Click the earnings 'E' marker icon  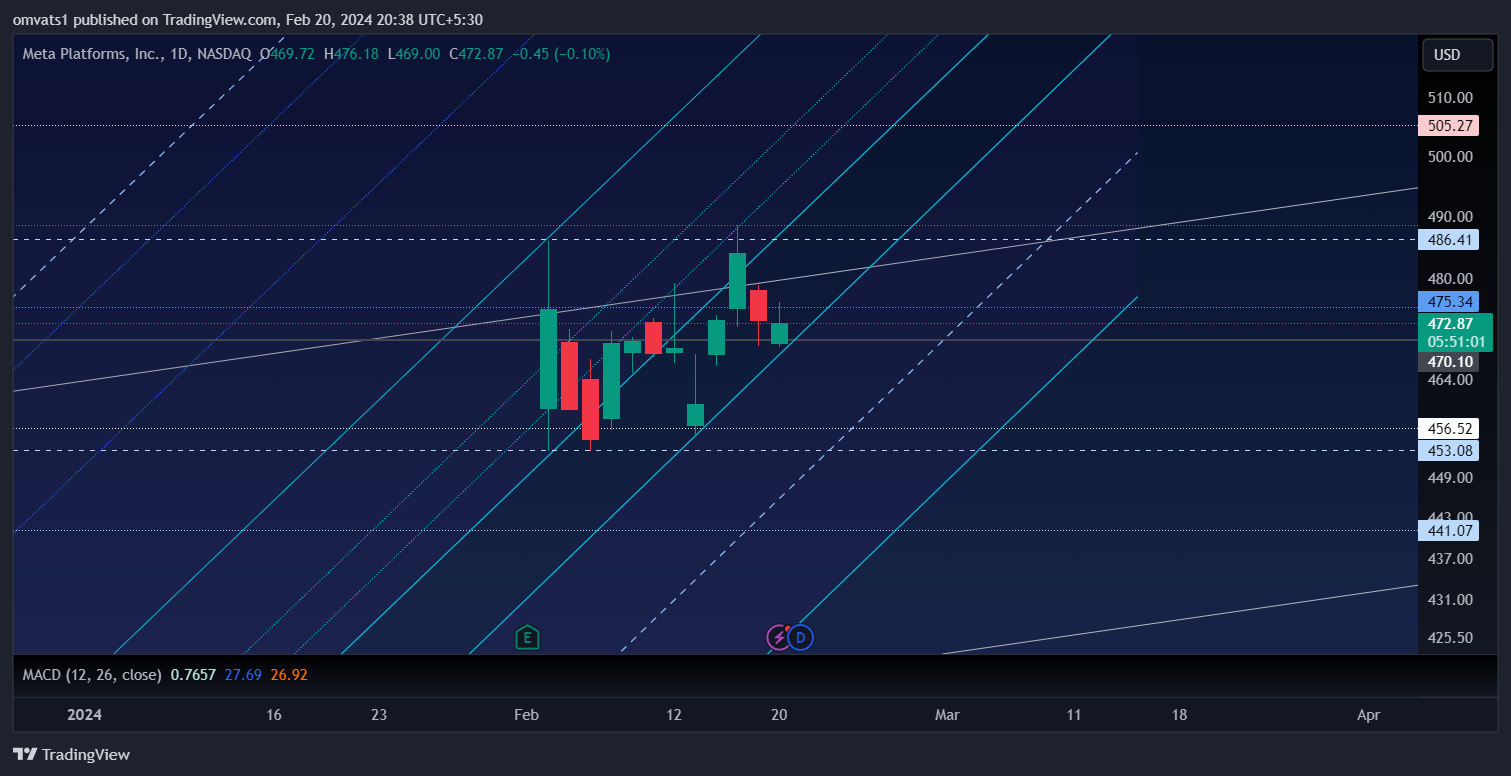pos(527,637)
